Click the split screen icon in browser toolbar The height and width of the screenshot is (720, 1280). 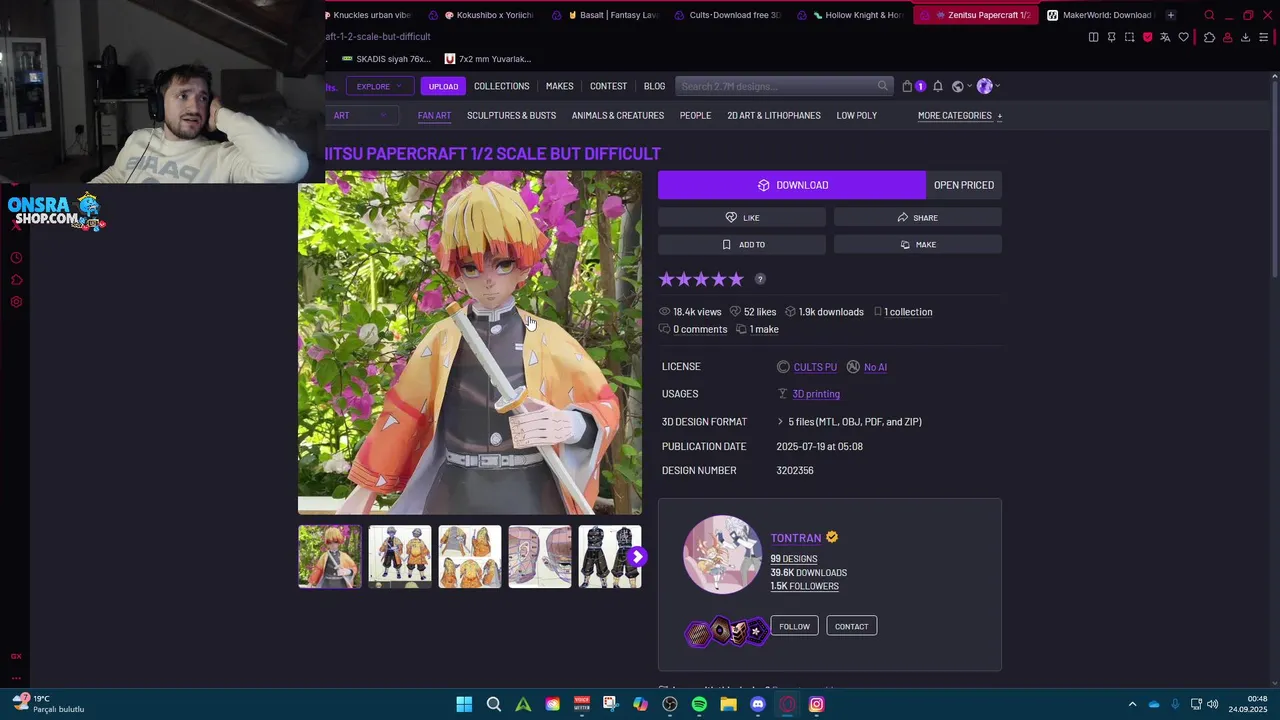click(x=1093, y=37)
